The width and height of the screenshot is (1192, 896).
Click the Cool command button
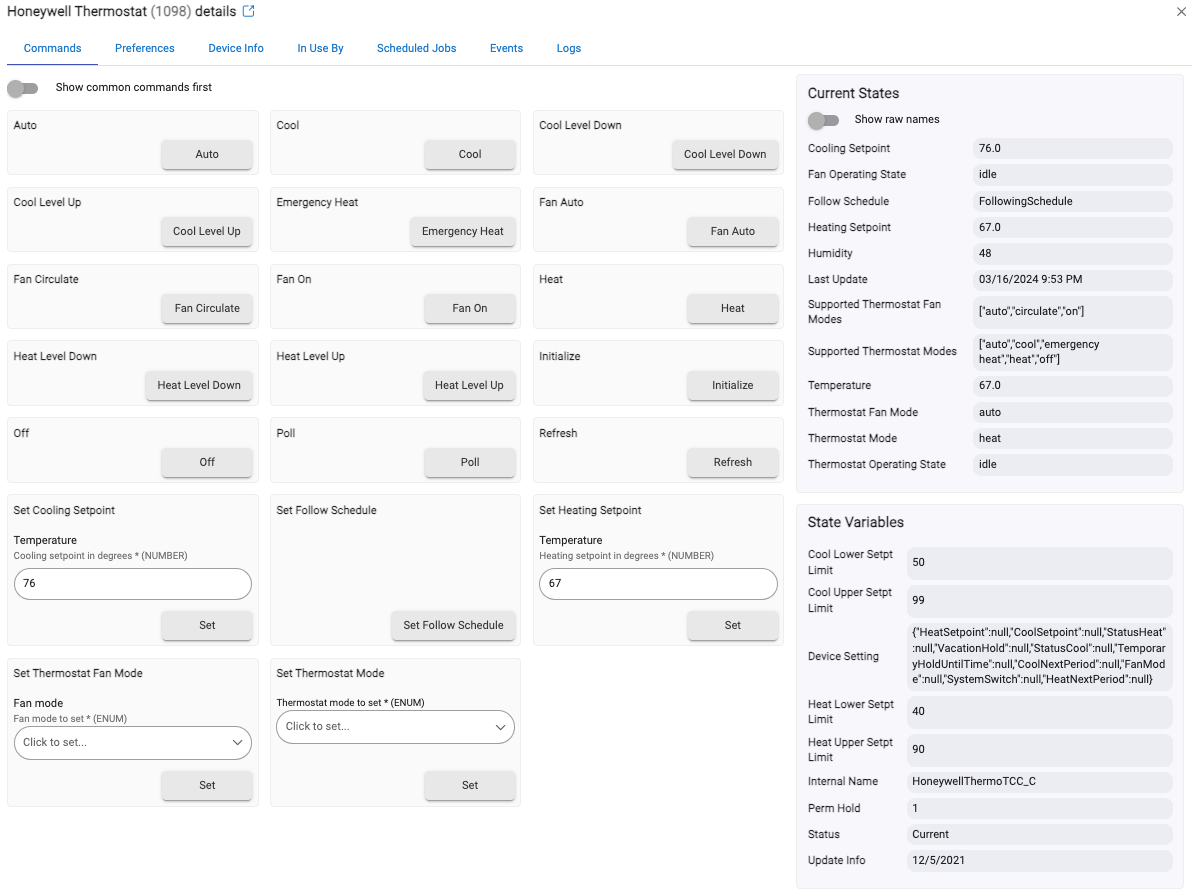coord(470,154)
